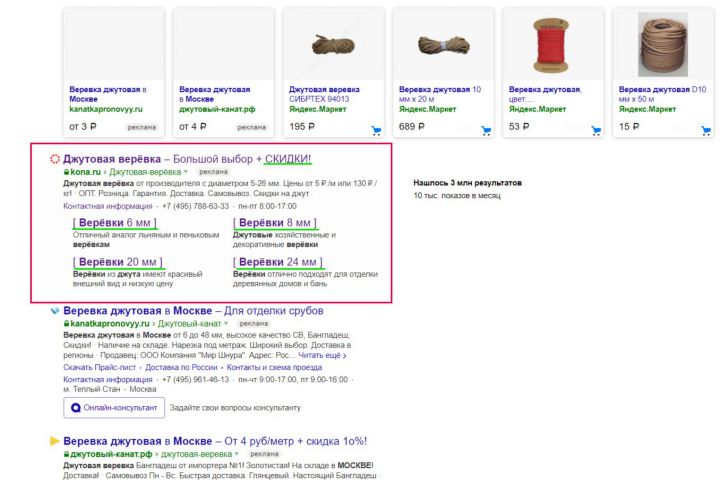Open the От 4 руб/метр + скидка result title
The width and height of the screenshot is (720, 480).
coord(215,441)
